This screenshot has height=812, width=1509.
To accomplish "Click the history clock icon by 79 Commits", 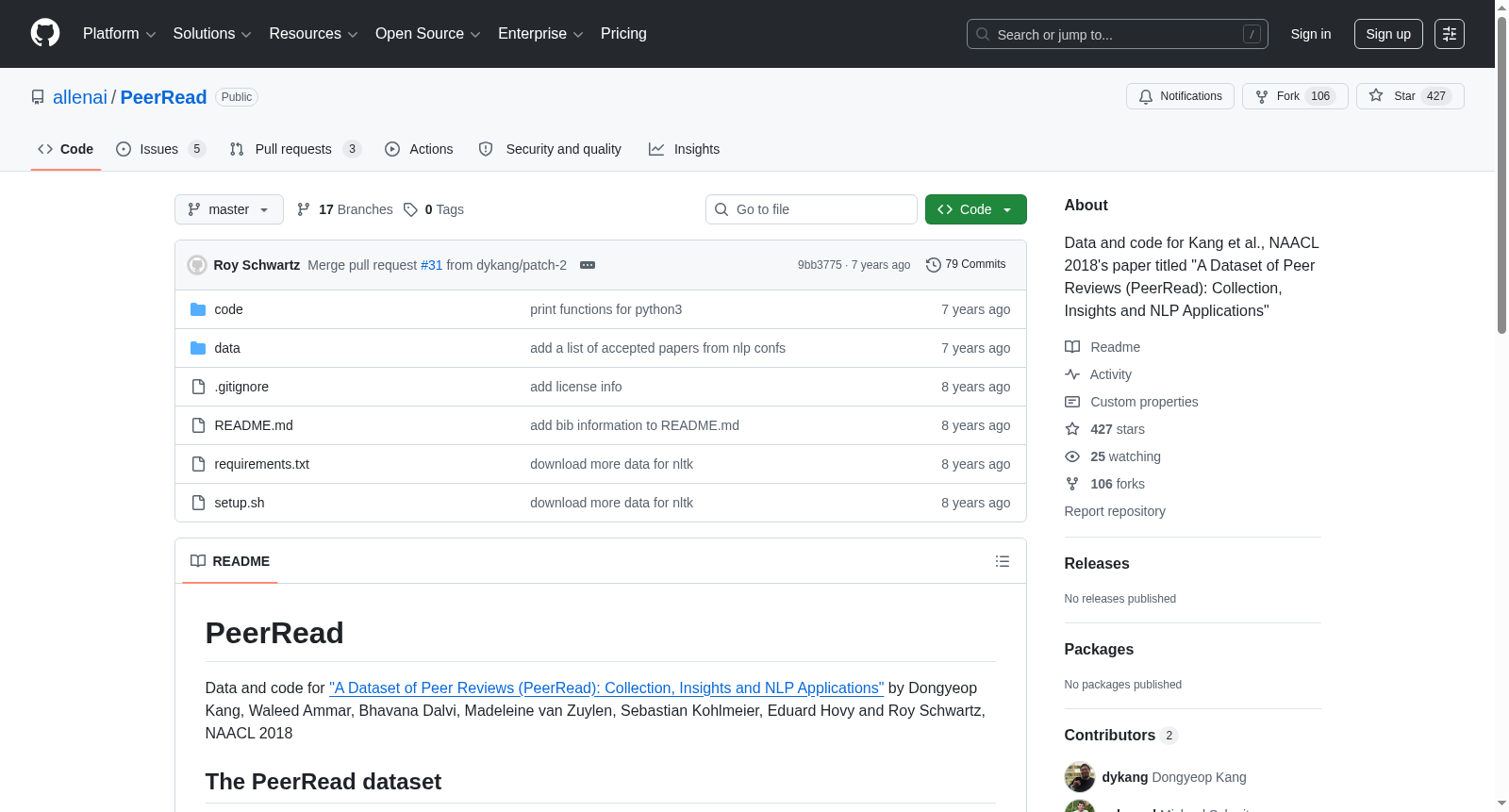I will point(934,265).
